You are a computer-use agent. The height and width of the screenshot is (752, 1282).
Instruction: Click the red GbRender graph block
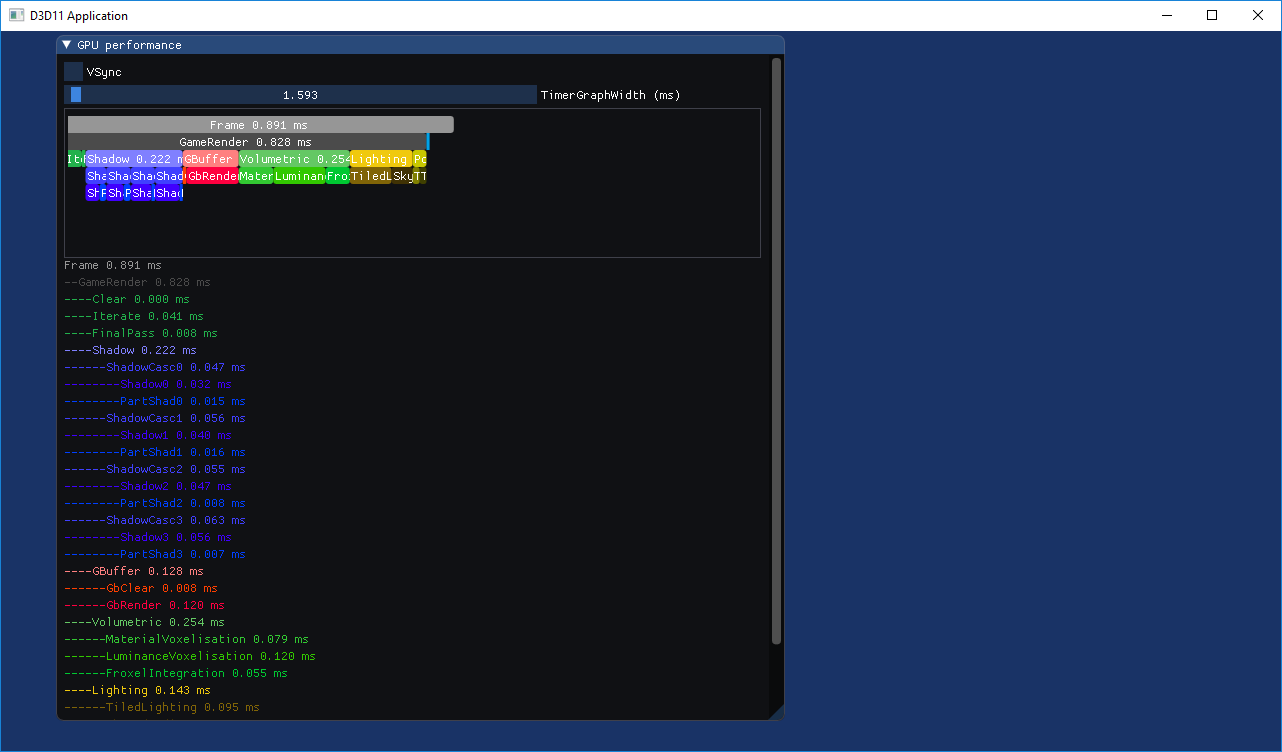tap(211, 176)
